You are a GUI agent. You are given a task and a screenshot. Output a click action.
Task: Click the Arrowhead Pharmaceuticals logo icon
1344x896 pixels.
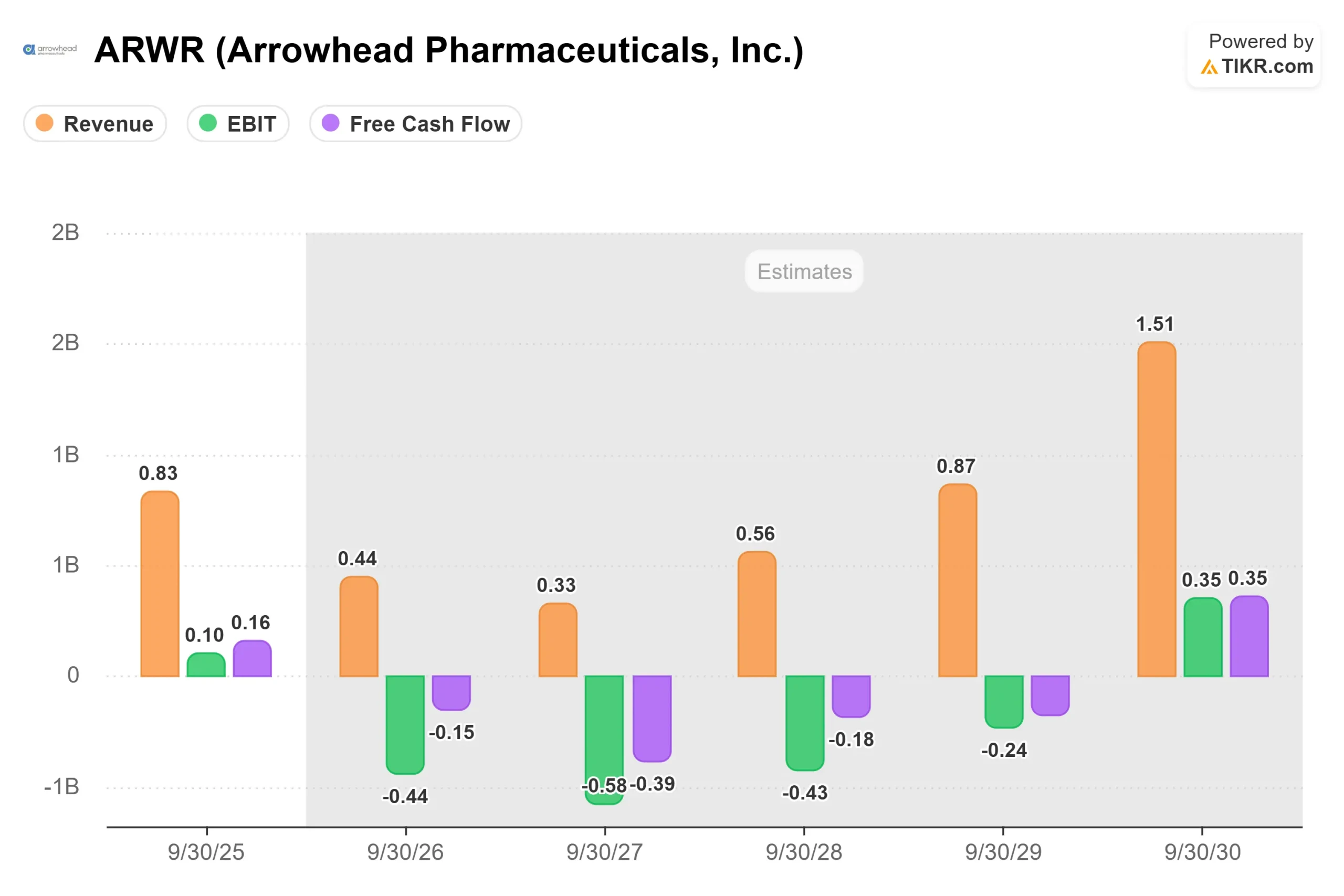[x=50, y=50]
